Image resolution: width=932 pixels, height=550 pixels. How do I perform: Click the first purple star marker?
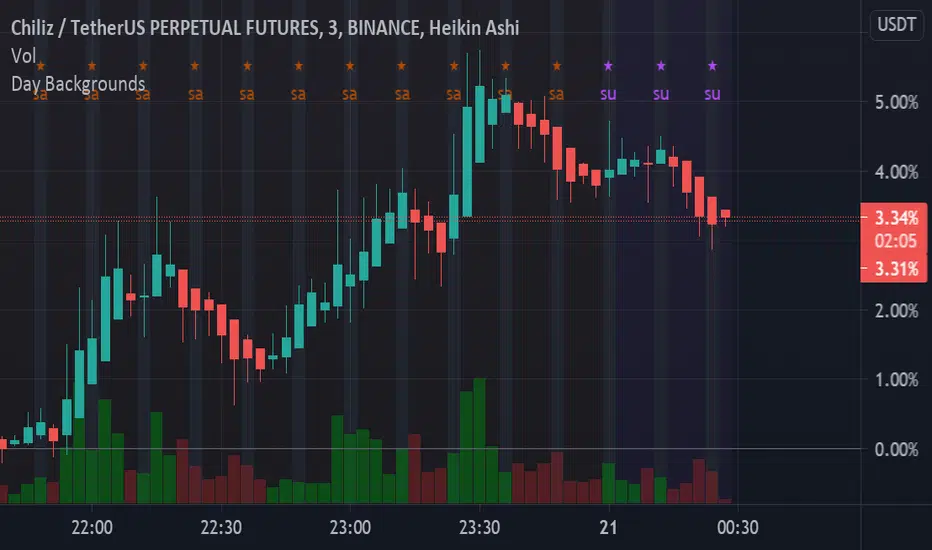(608, 66)
